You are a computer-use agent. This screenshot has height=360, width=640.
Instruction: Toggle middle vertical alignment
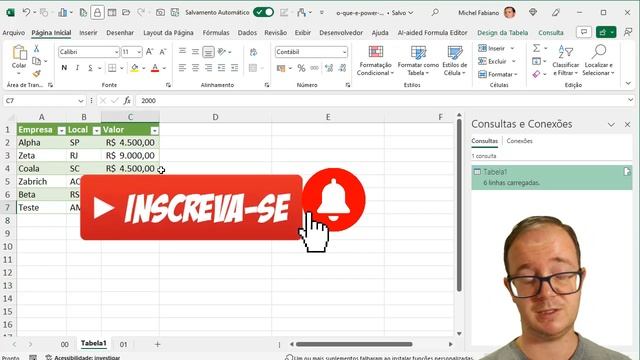point(195,52)
